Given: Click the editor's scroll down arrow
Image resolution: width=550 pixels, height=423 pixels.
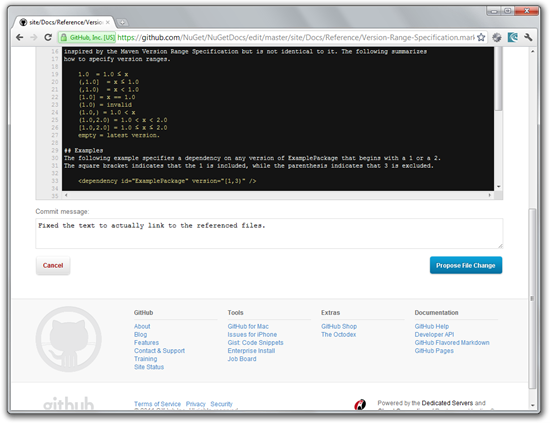Looking at the screenshot, I should (499, 187).
